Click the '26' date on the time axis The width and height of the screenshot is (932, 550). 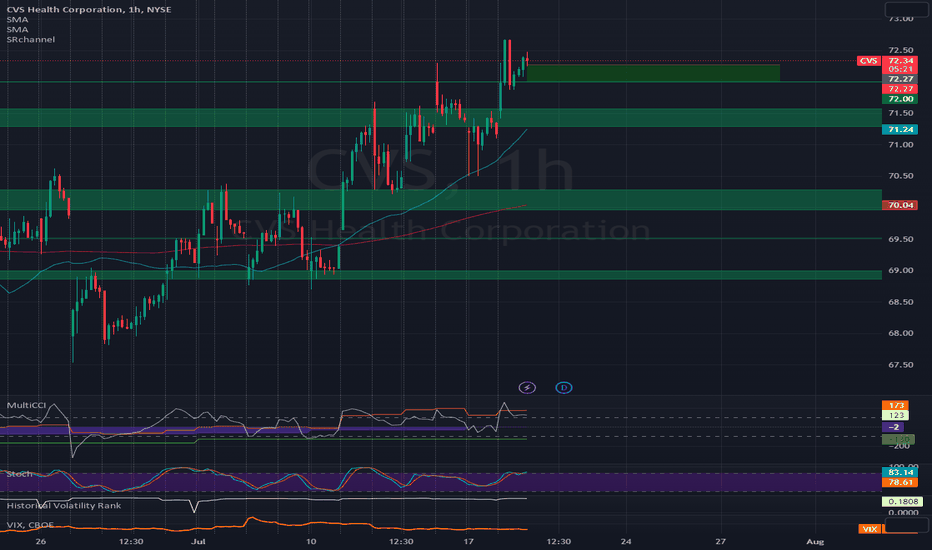click(x=40, y=542)
